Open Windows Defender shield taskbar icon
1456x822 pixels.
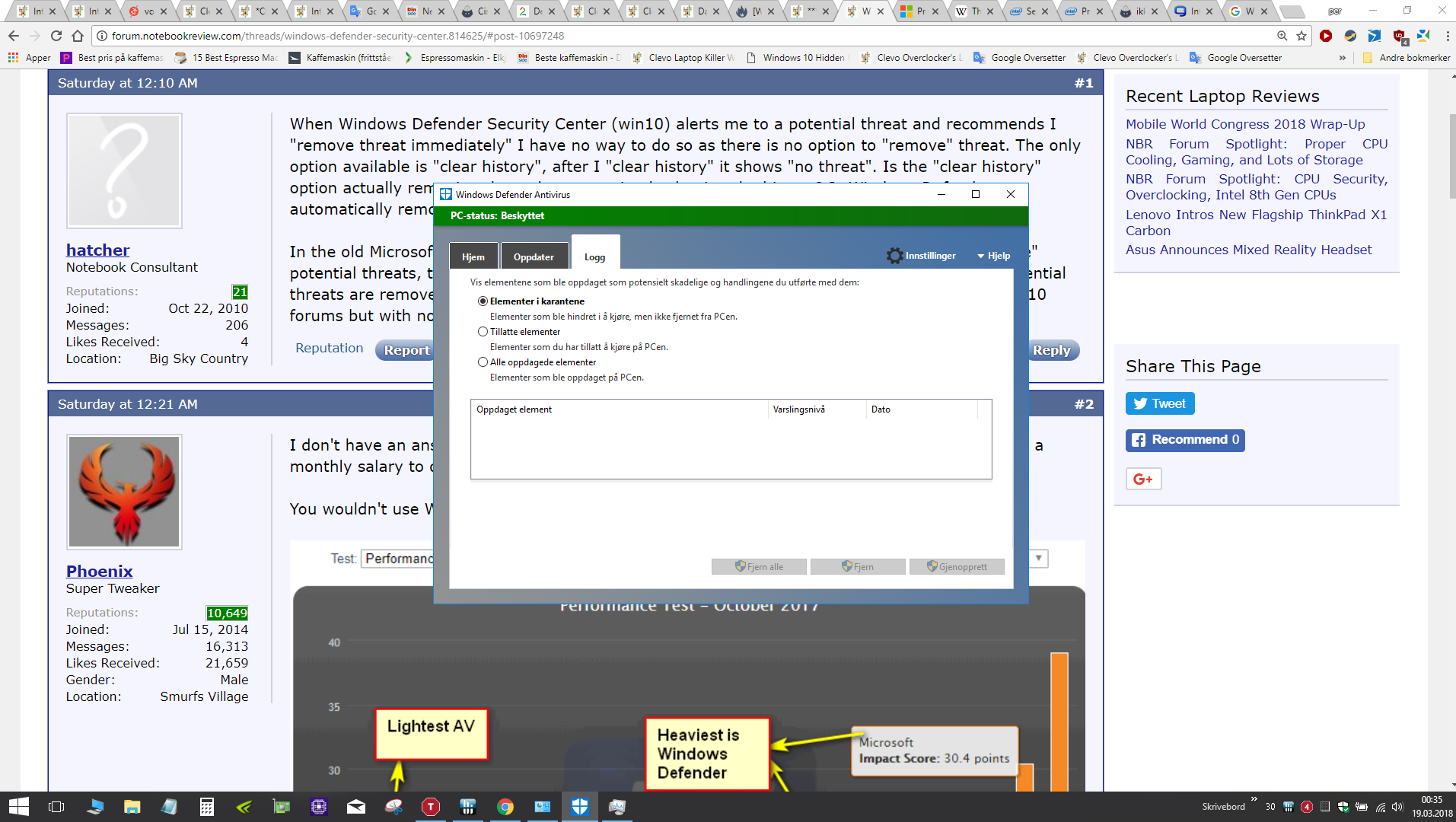(580, 807)
